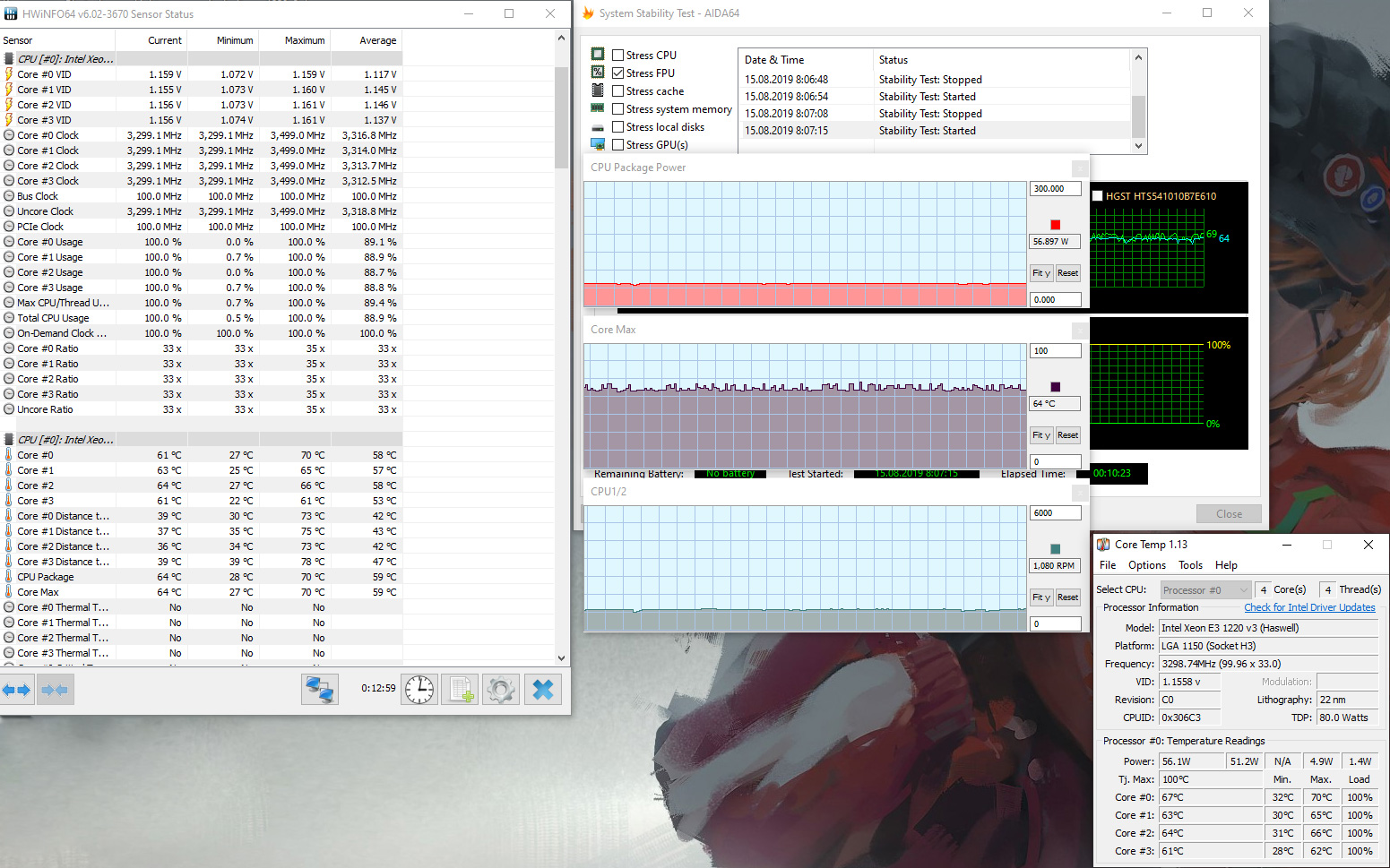Start logging with the sheet-plus icon
The width and height of the screenshot is (1390, 868).
462,690
